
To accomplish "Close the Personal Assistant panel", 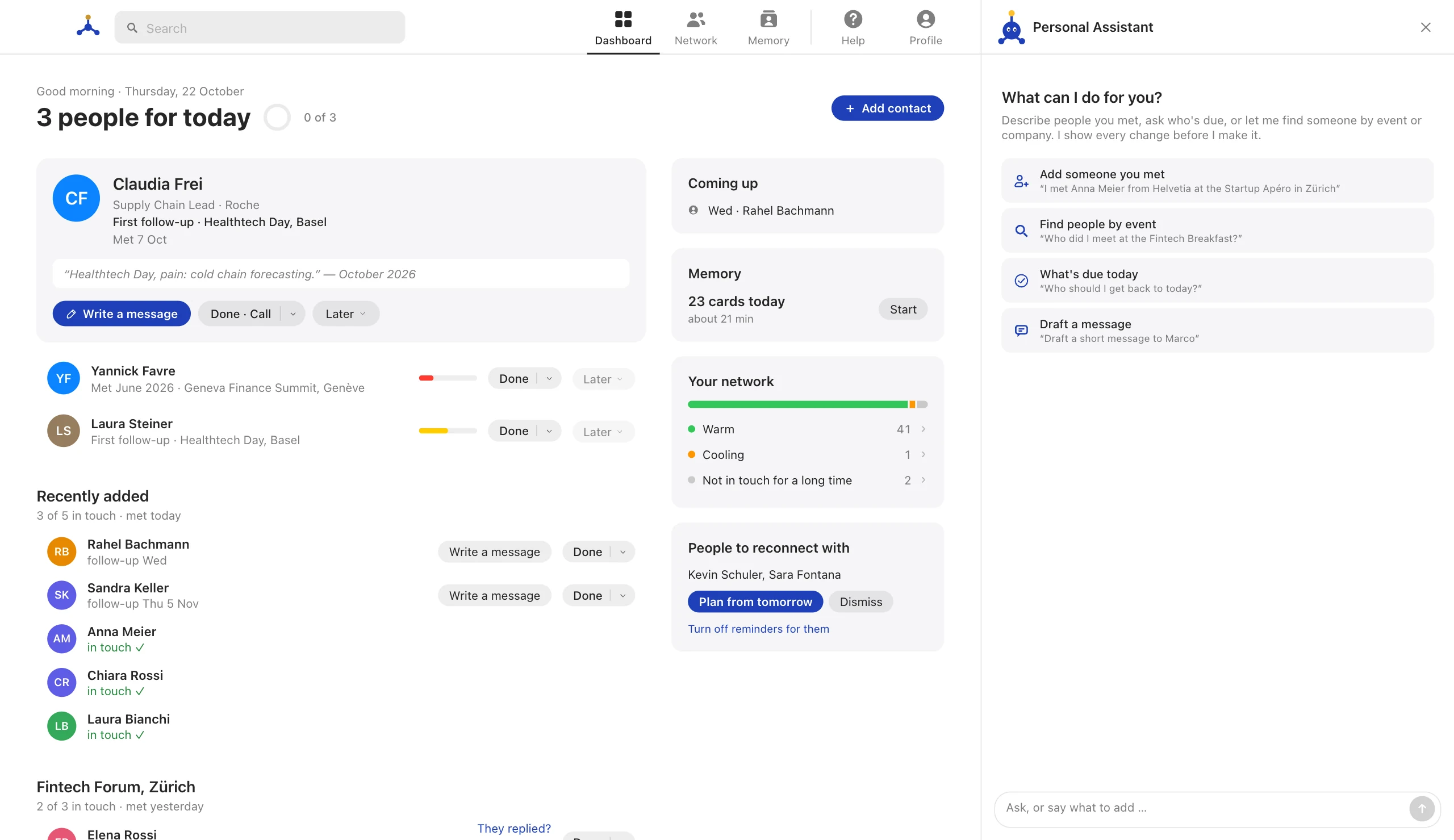I will (1425, 27).
